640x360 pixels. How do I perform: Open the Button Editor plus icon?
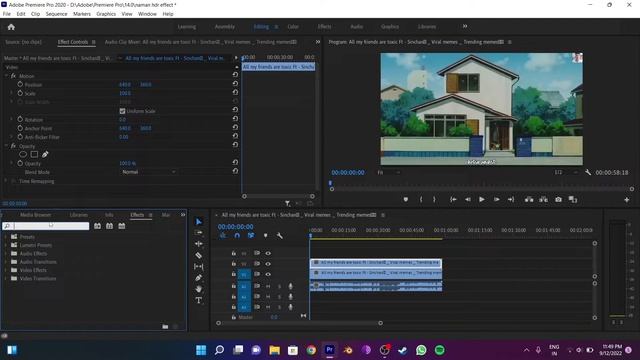click(x=627, y=200)
